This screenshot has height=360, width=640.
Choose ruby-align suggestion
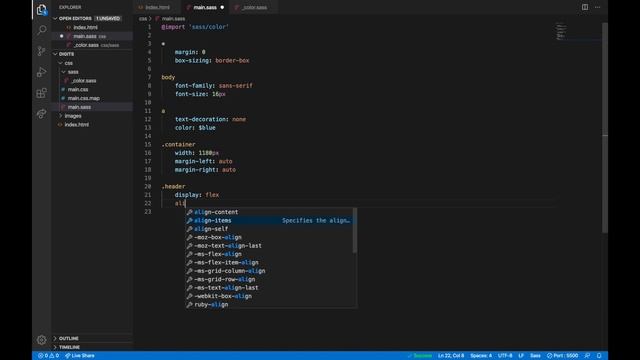269,304
